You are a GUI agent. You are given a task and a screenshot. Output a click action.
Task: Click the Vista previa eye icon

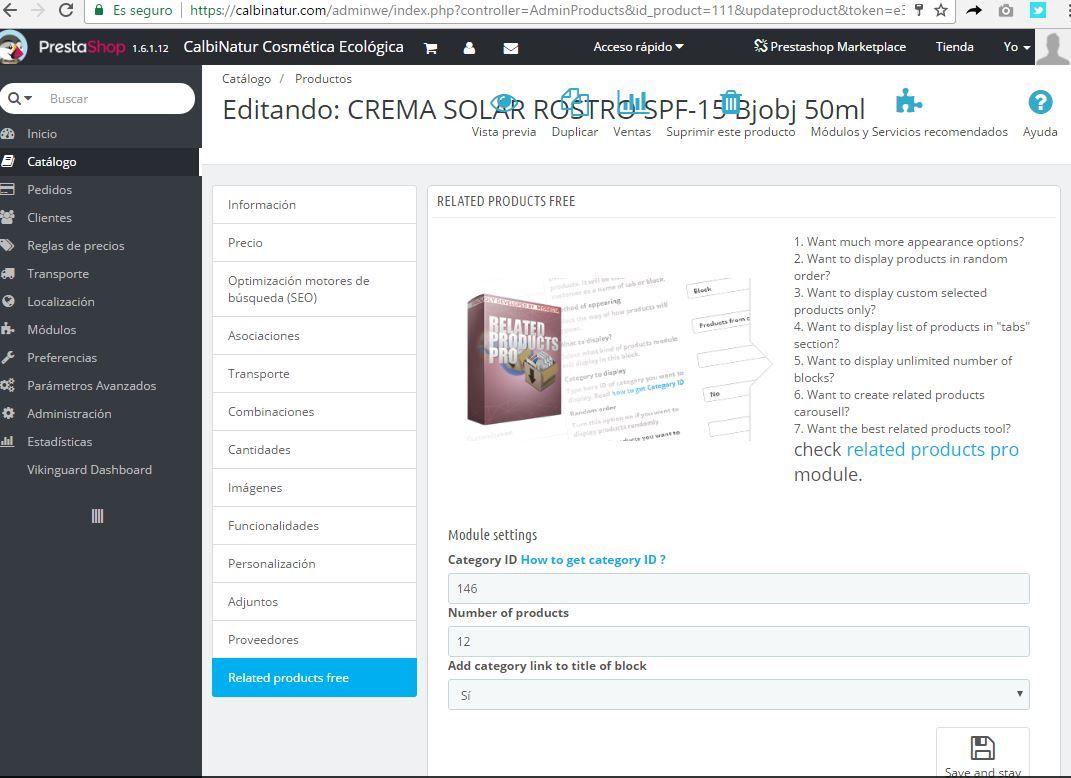(x=504, y=103)
